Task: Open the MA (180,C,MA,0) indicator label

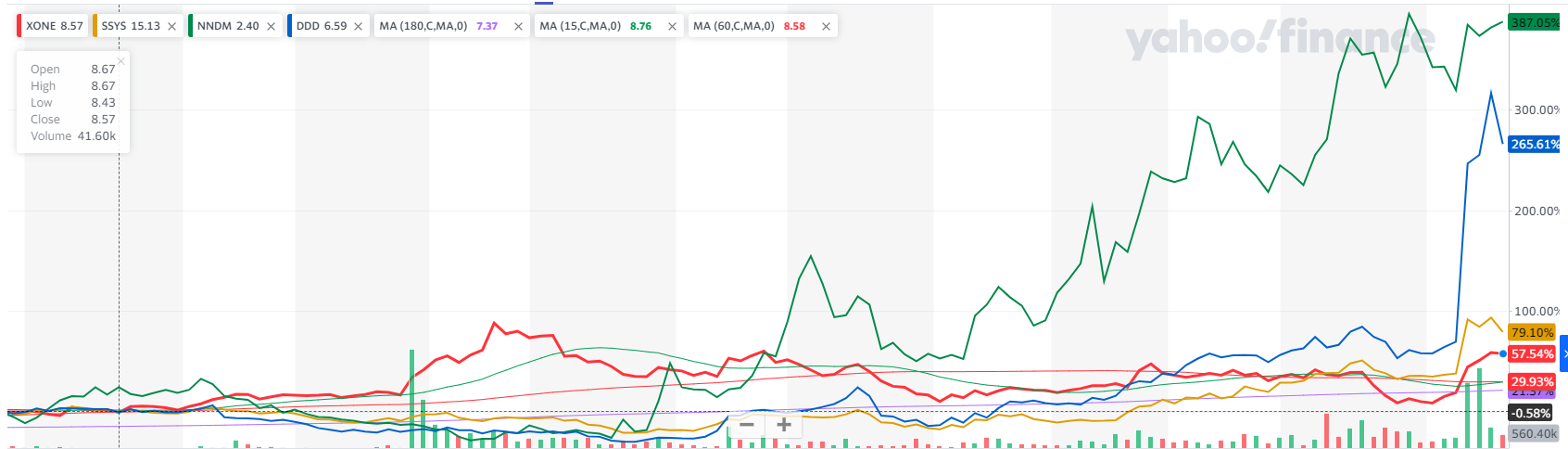Action: (424, 26)
